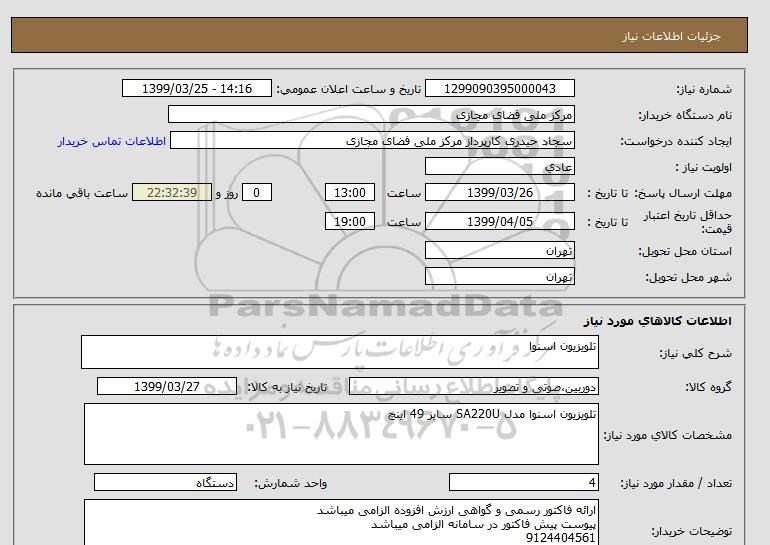
Task: Click the response deadline time 13:00
Action: (x=350, y=193)
